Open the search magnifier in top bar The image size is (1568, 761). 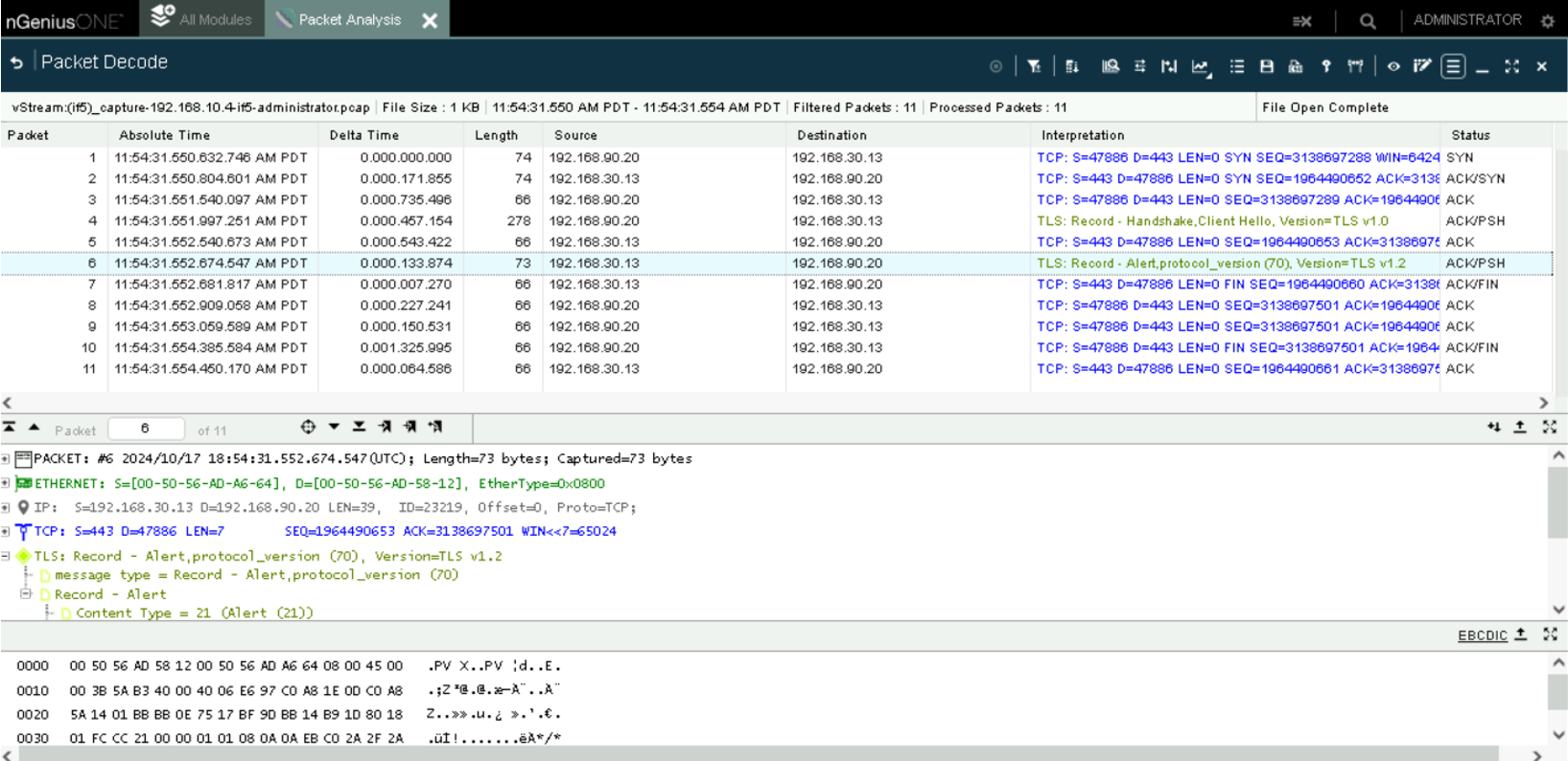click(1368, 20)
